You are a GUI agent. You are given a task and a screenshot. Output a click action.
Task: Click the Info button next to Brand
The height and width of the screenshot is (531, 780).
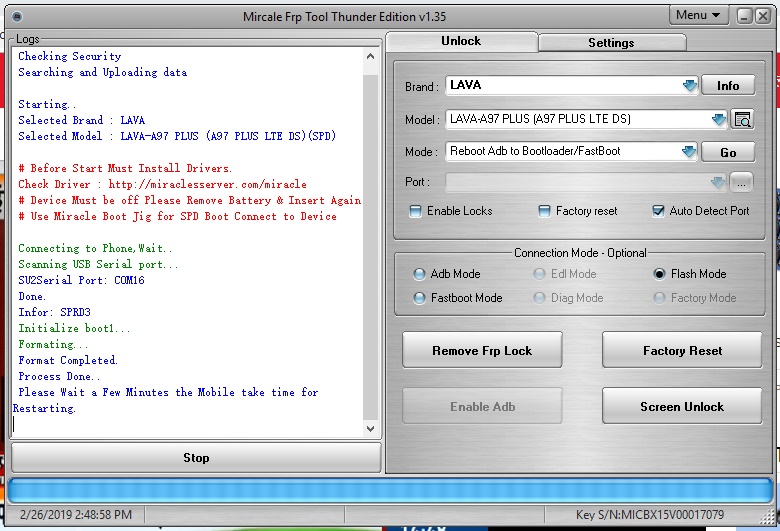click(728, 86)
